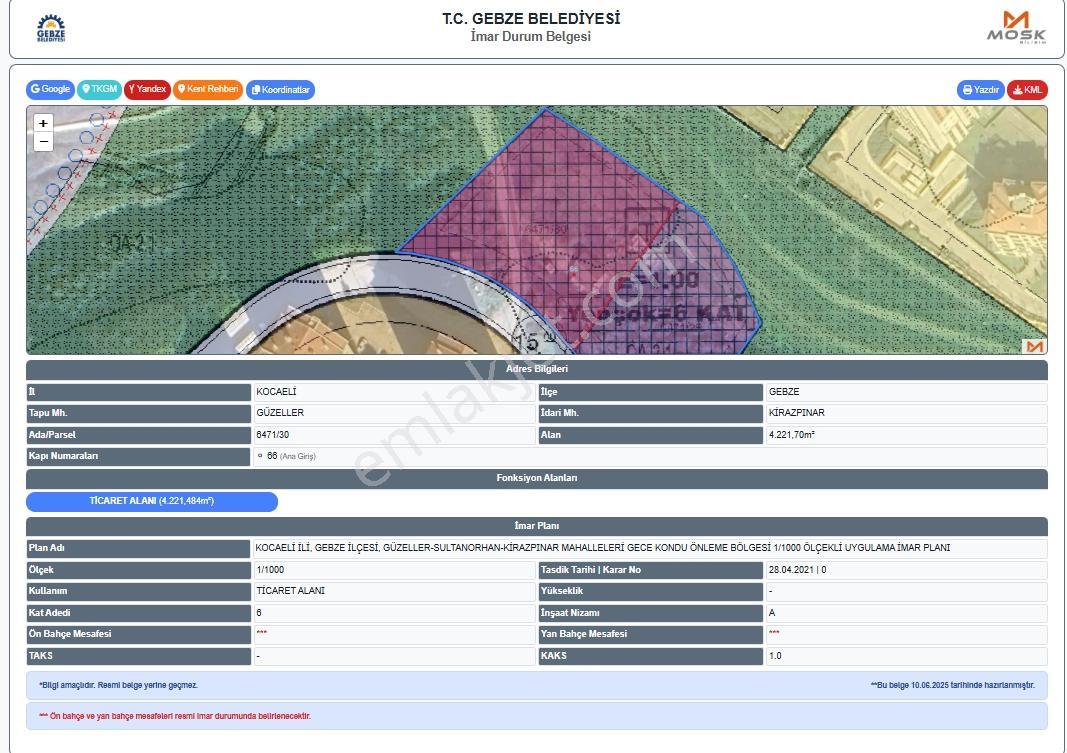This screenshot has height=753, width=1067.
Task: Print the document with Yazdır
Action: (x=981, y=90)
